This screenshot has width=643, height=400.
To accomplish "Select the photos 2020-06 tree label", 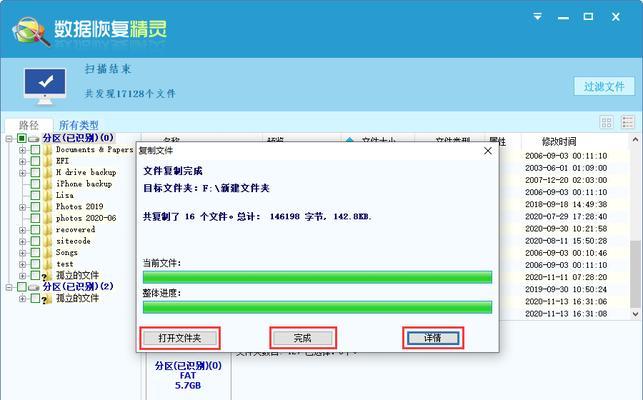I will pyautogui.click(x=86, y=218).
